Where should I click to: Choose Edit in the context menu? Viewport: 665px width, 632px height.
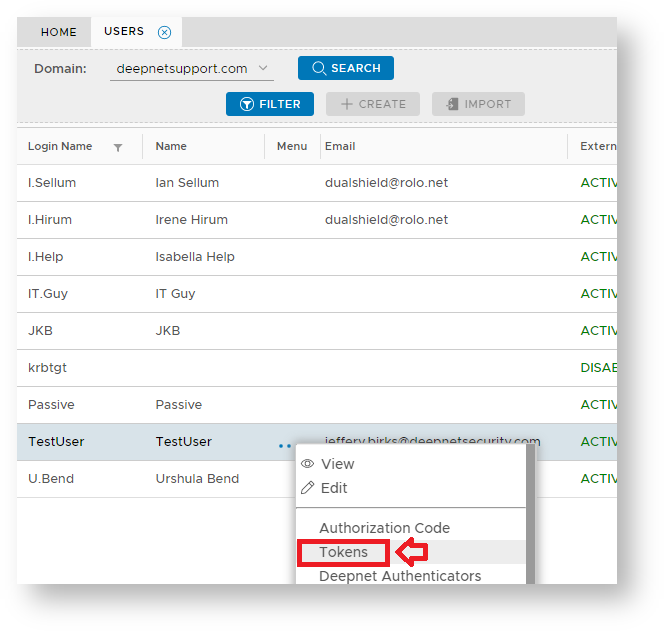[x=334, y=488]
